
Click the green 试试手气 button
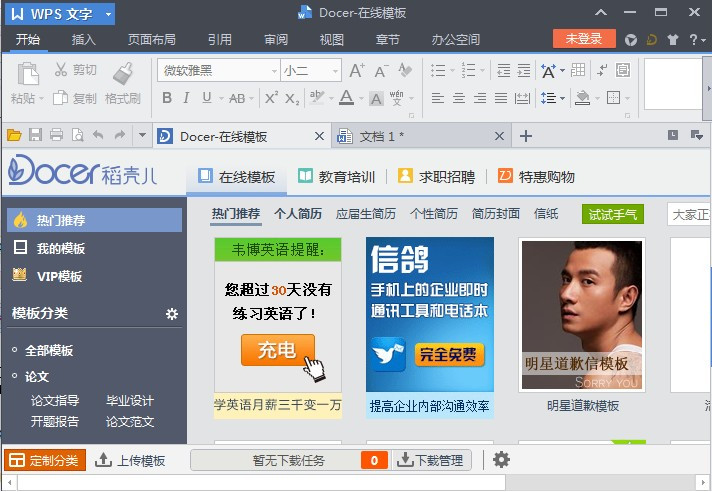[x=613, y=214]
